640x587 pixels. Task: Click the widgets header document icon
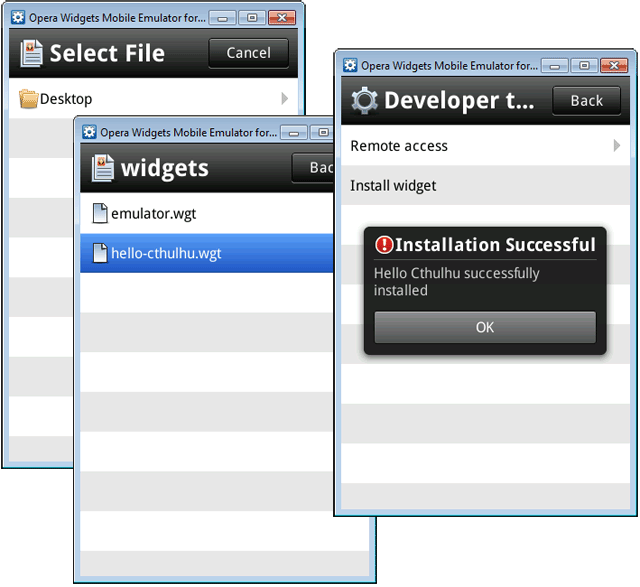pyautogui.click(x=102, y=168)
